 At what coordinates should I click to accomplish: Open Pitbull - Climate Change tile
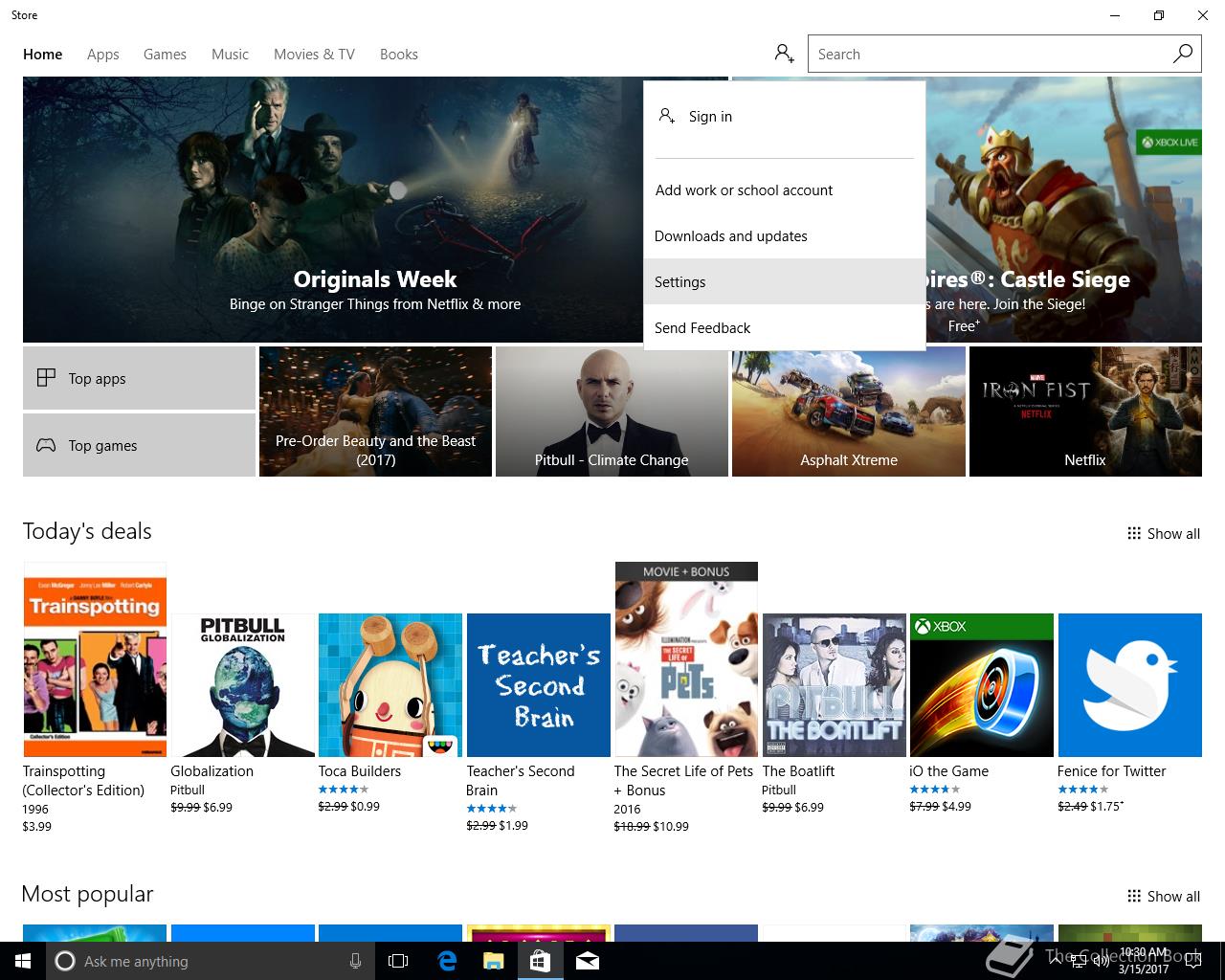[x=612, y=412]
